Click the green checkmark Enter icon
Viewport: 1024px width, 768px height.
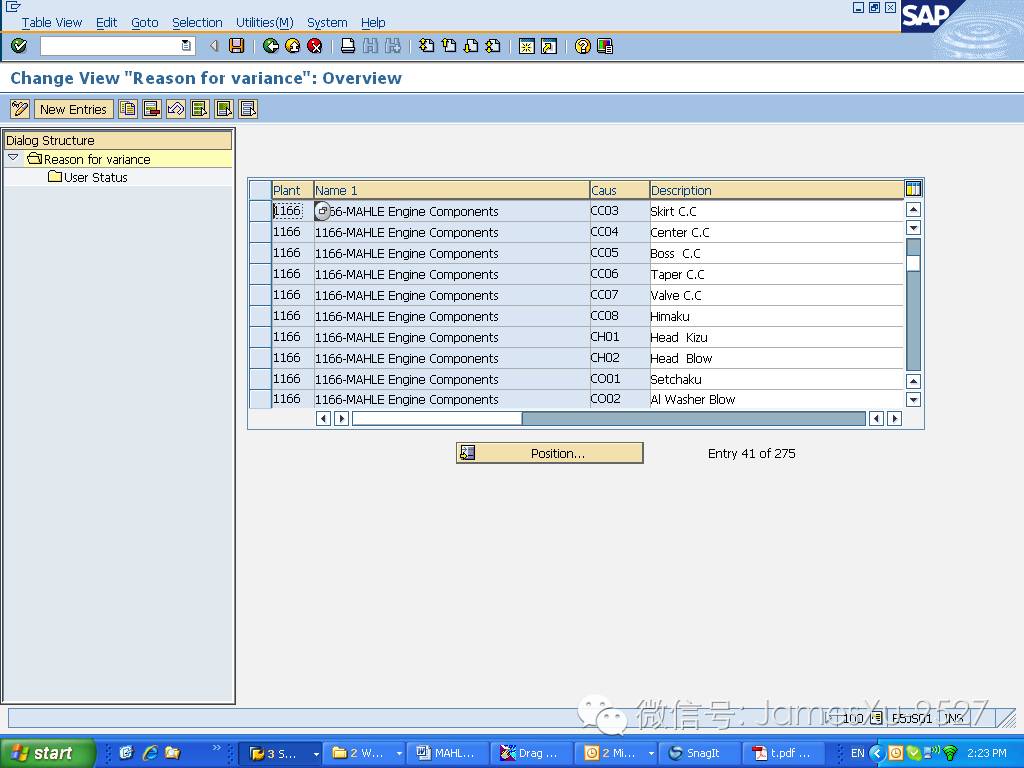19,46
